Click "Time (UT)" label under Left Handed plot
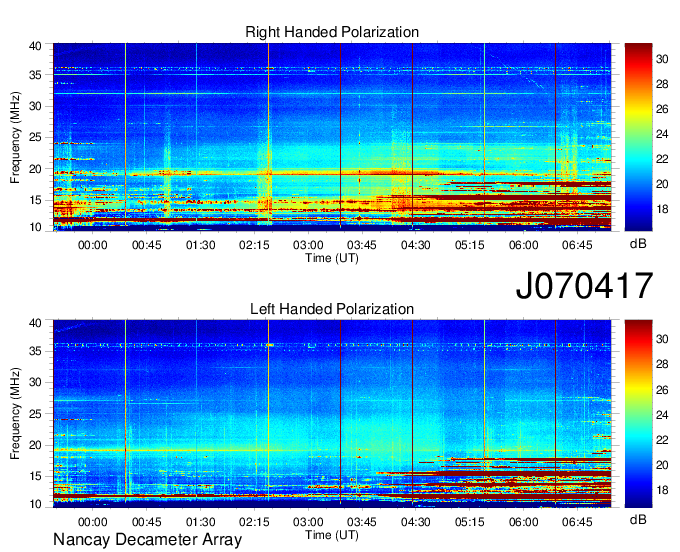The width and height of the screenshot is (680, 552). click(x=332, y=535)
